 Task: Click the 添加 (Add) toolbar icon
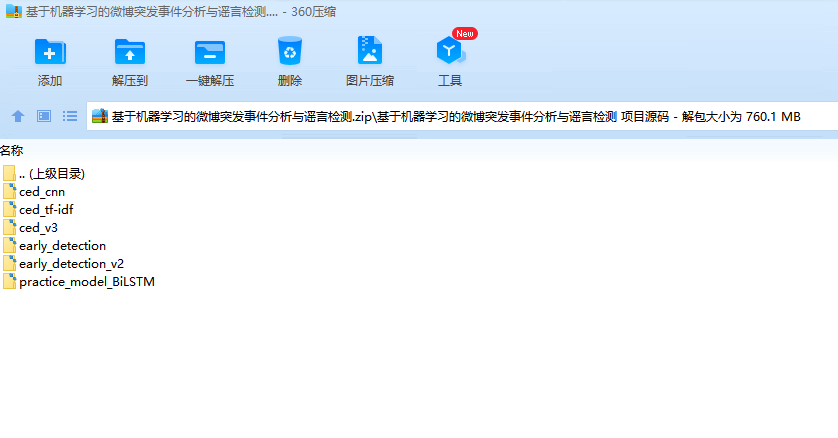(50, 52)
